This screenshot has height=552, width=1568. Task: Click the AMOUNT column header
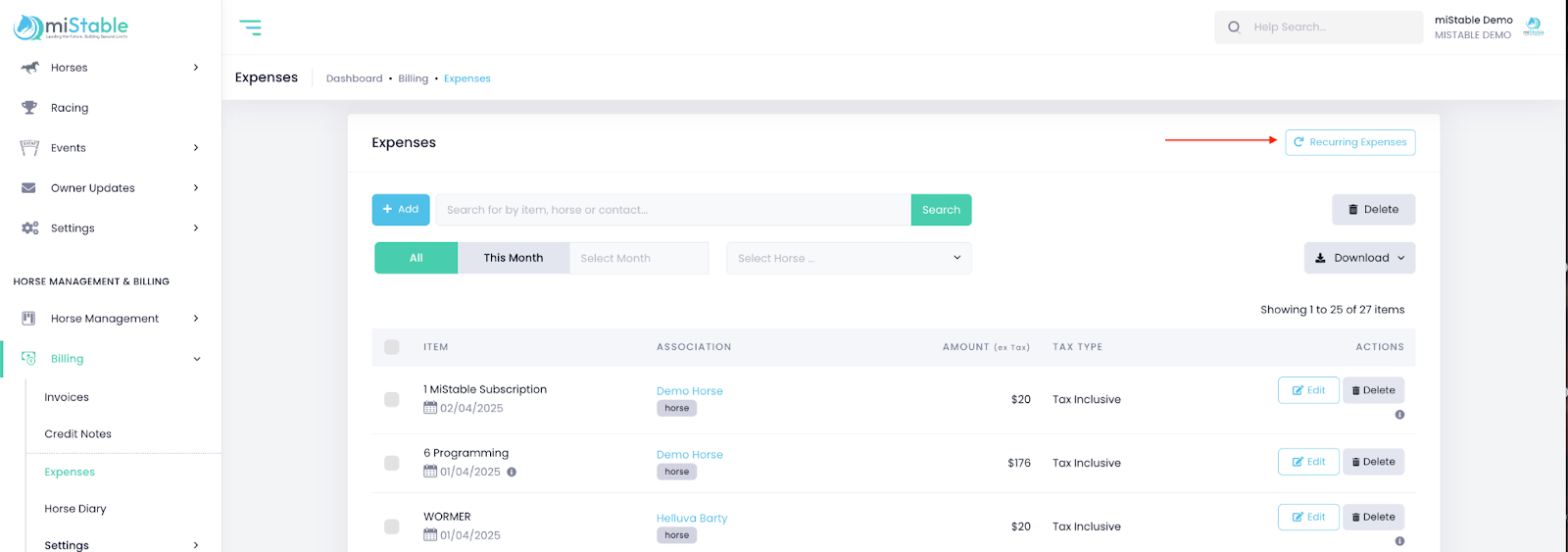(986, 347)
